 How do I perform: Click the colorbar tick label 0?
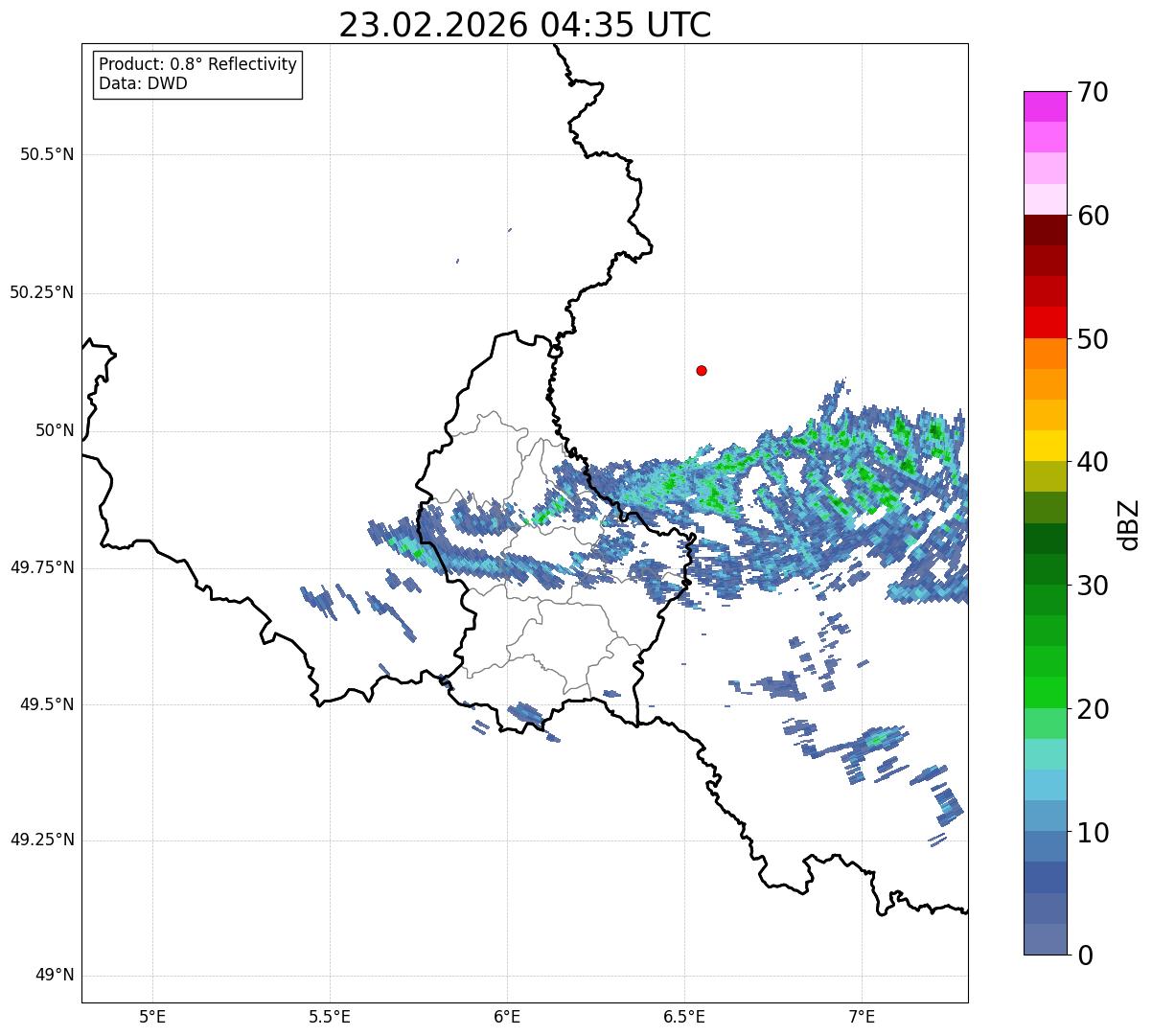click(1085, 955)
